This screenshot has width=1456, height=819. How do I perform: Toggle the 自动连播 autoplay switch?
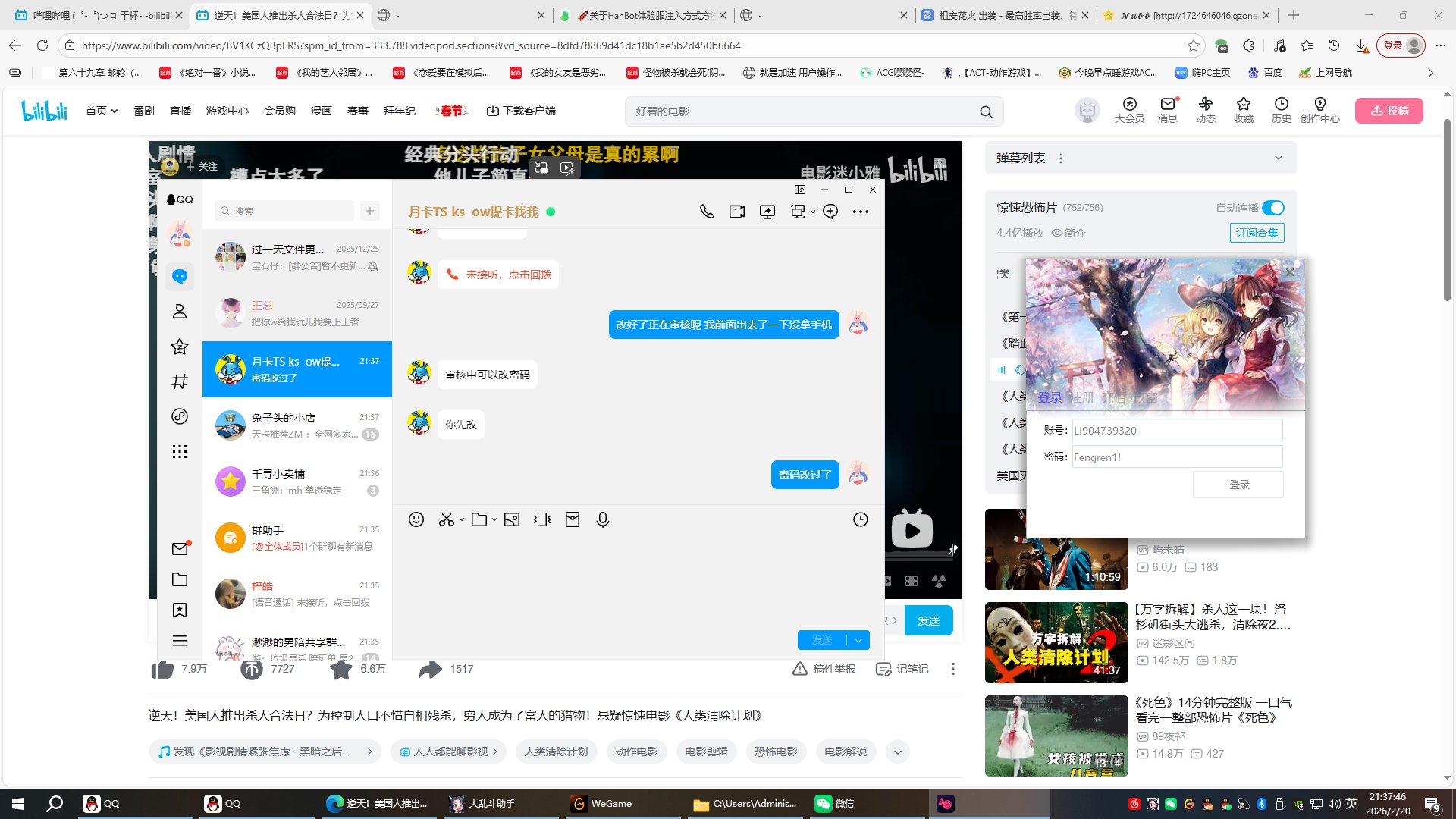1273,208
